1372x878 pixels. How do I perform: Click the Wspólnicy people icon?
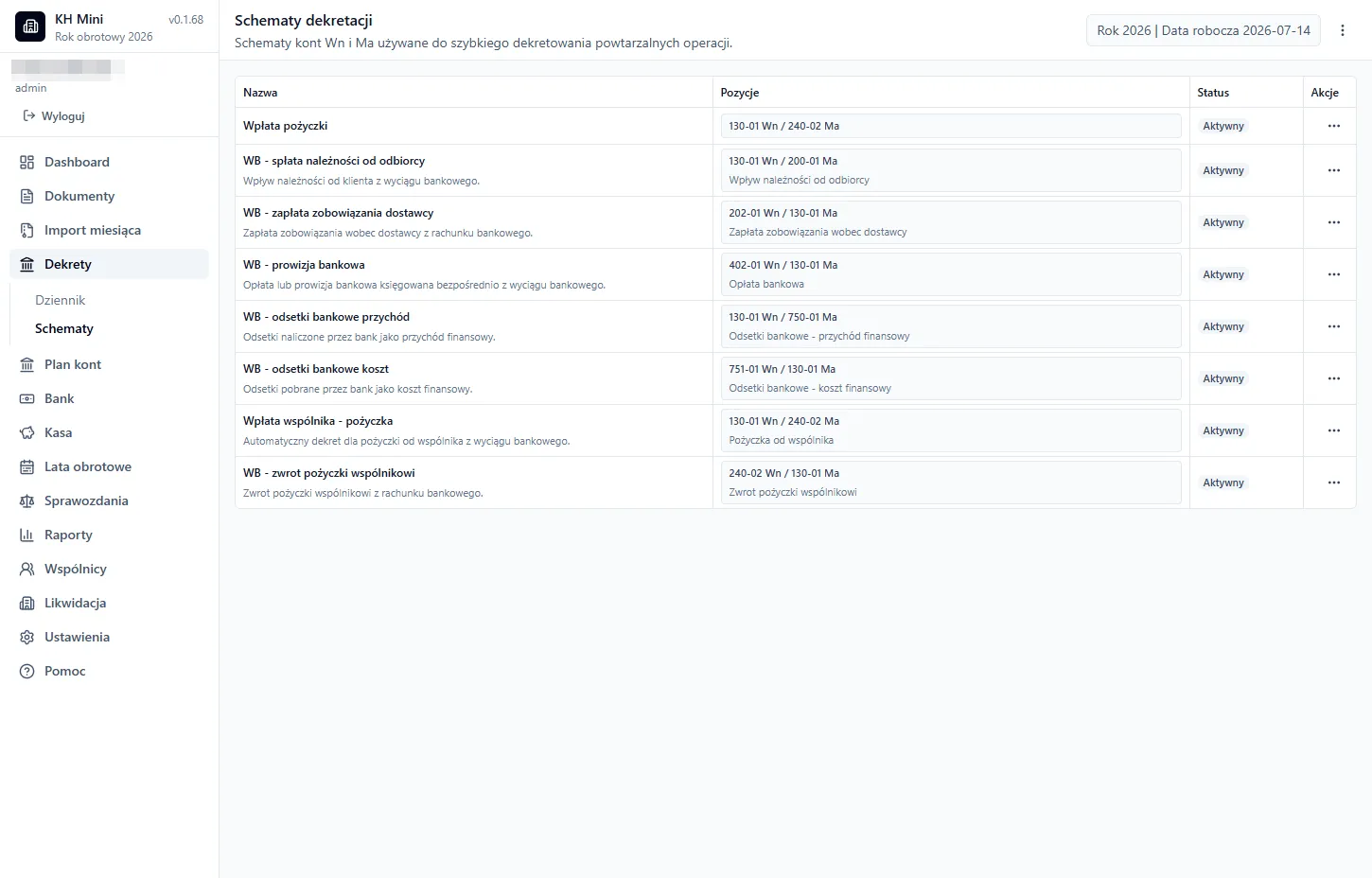tap(27, 569)
